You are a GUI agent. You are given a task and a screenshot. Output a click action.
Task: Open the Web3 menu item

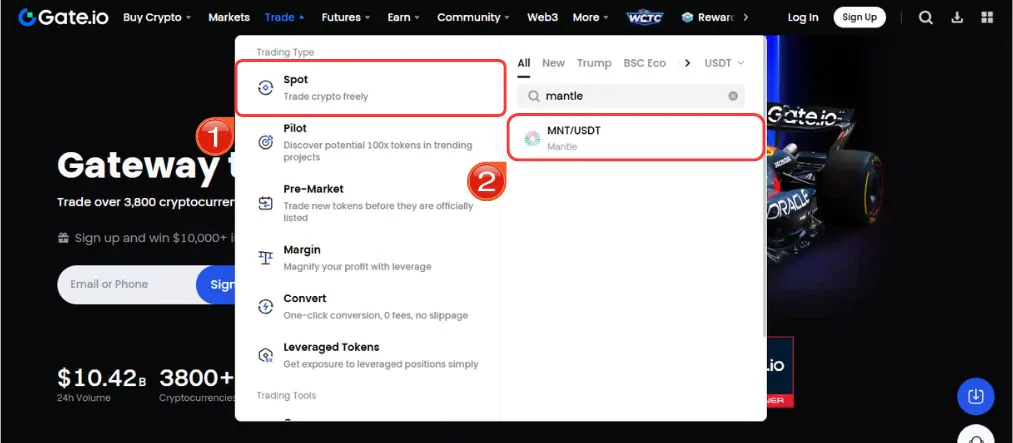(542, 17)
